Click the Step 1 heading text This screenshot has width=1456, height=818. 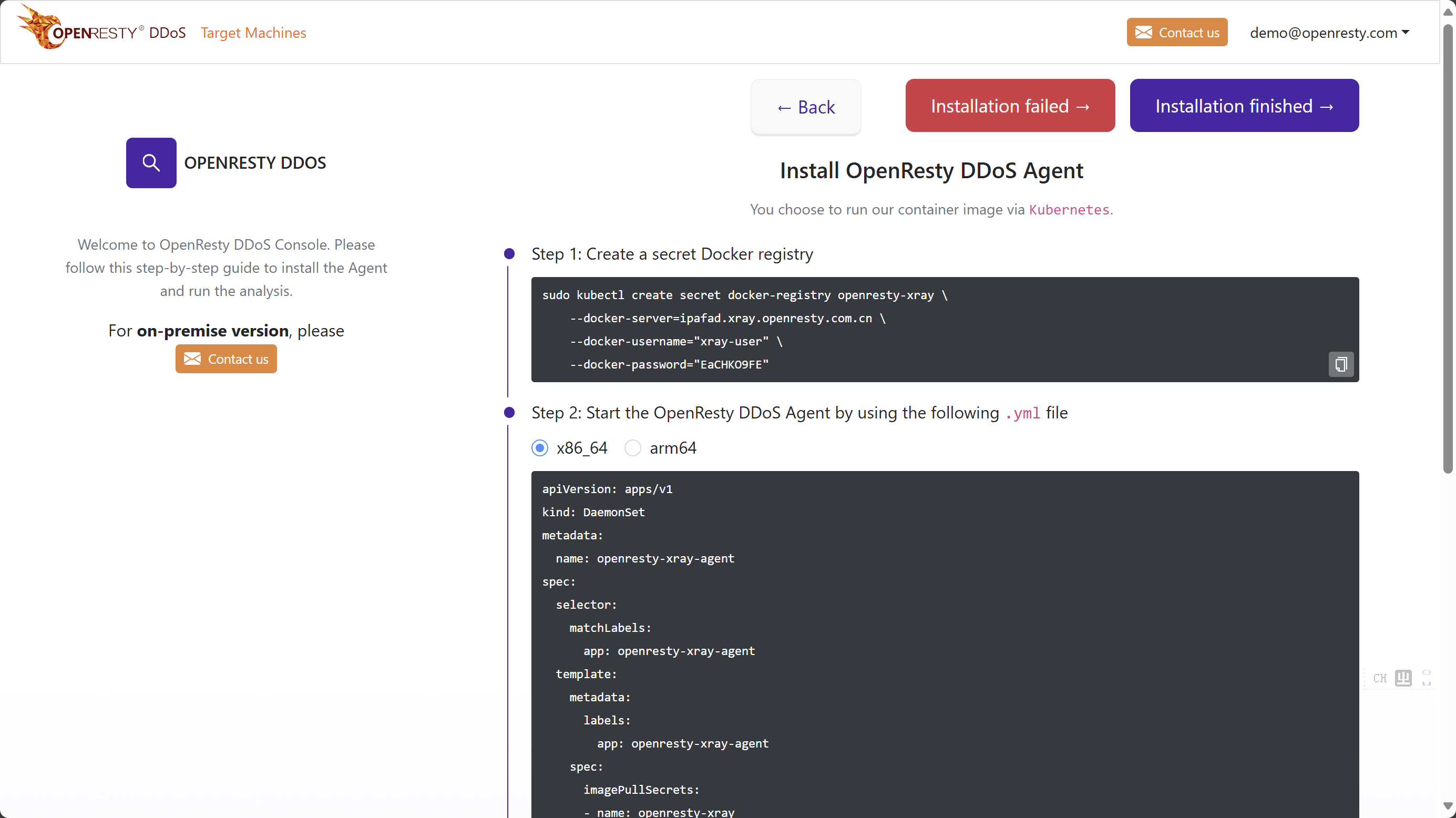tap(672, 254)
